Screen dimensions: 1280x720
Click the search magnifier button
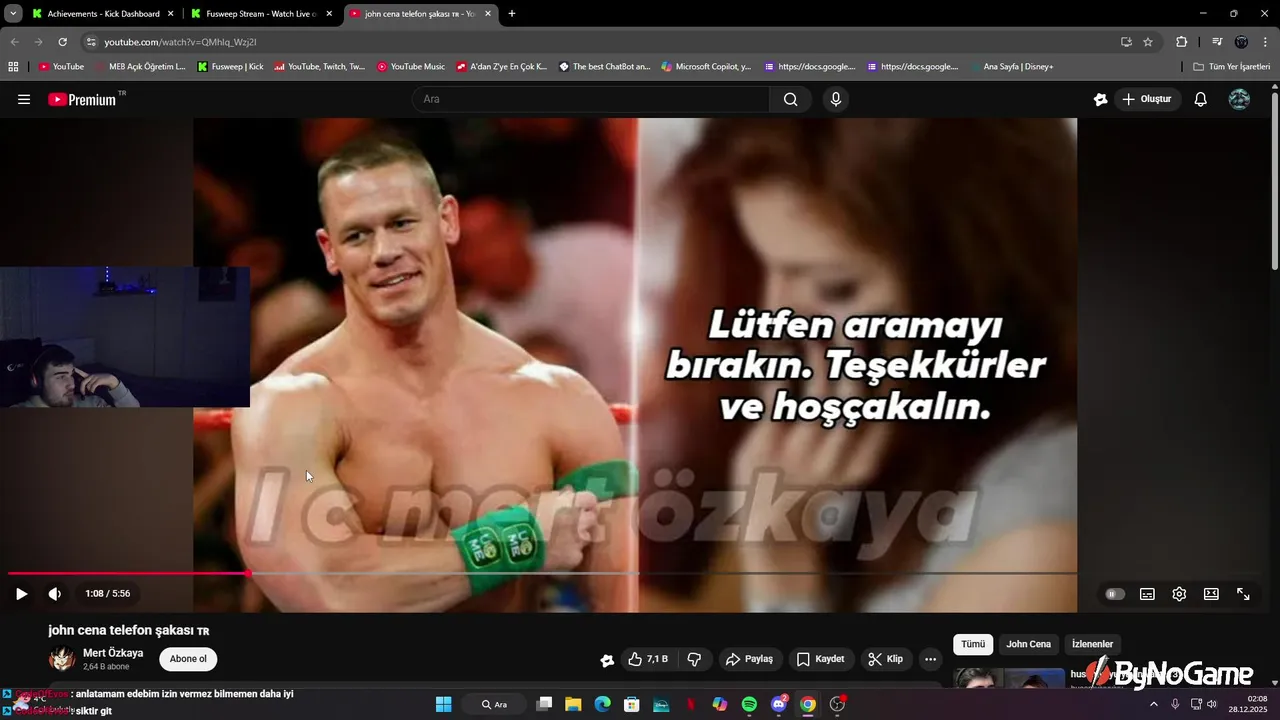pyautogui.click(x=790, y=99)
